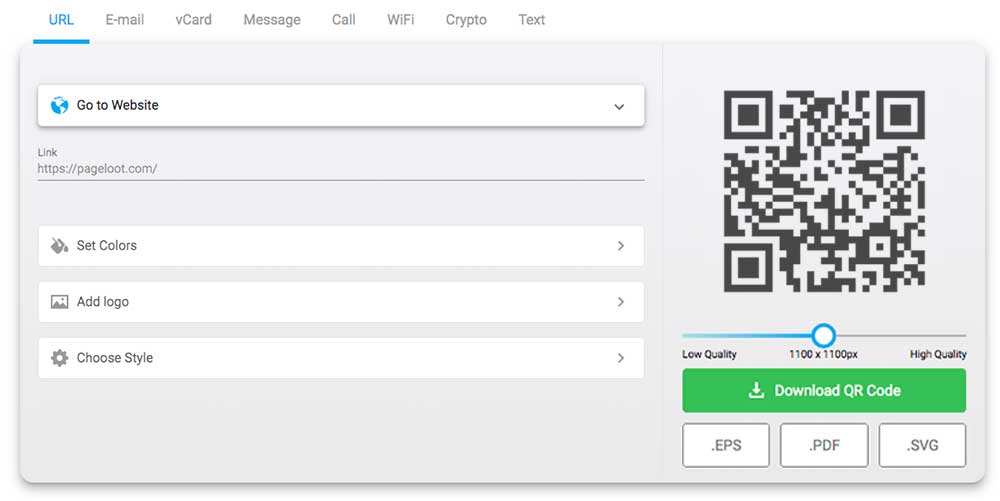This screenshot has height=501, width=1000.
Task: Click the download arrow icon on the green button
Action: coord(756,390)
